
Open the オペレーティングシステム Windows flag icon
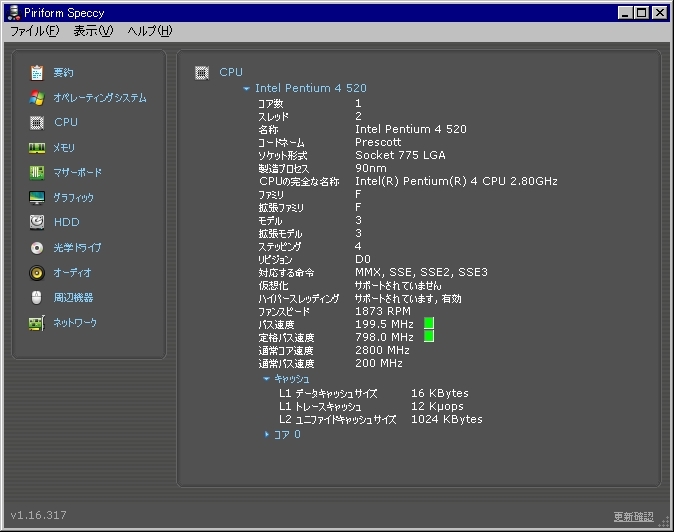pyautogui.click(x=37, y=98)
